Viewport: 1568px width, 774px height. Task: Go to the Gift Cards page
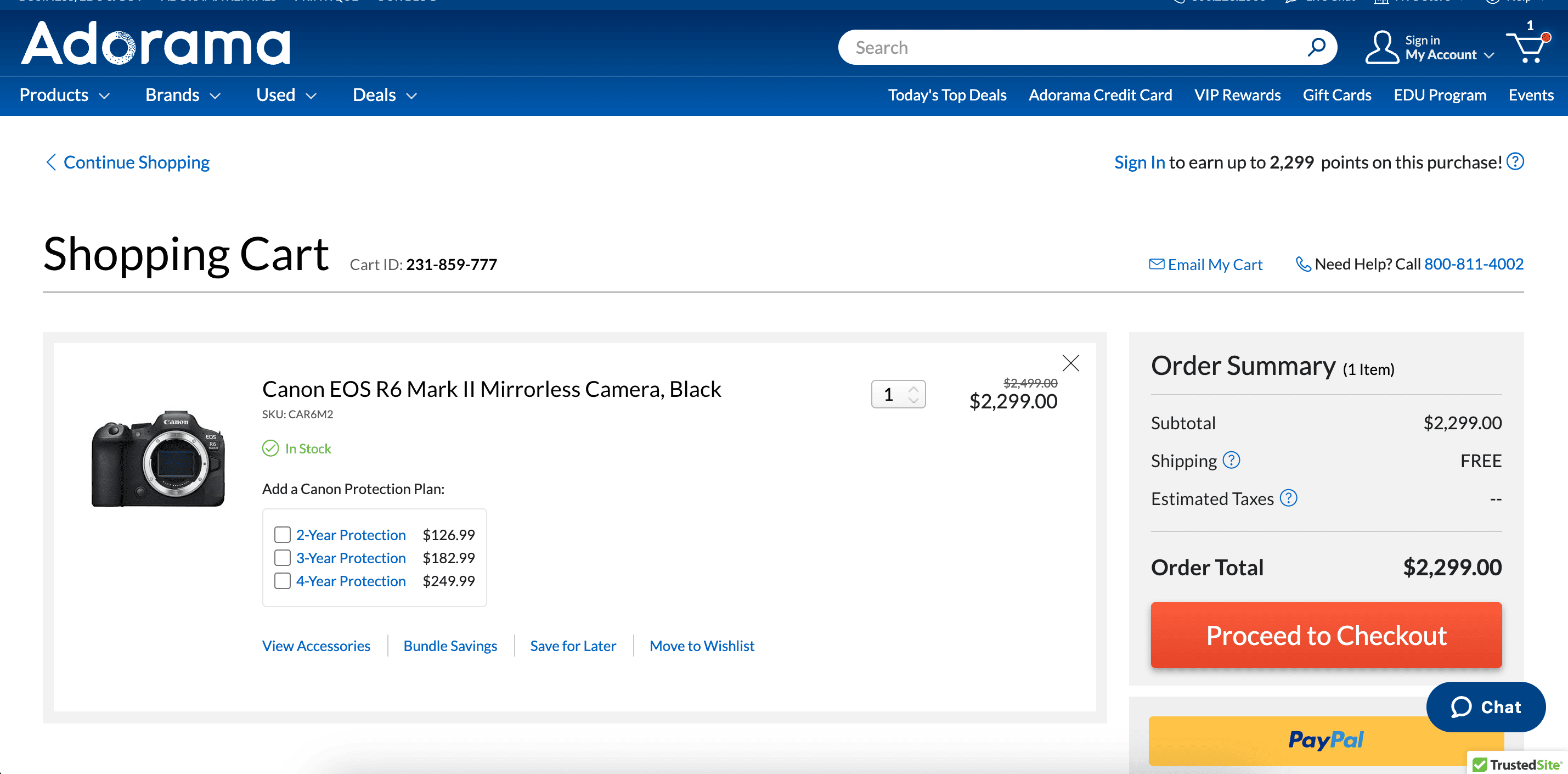(1336, 95)
